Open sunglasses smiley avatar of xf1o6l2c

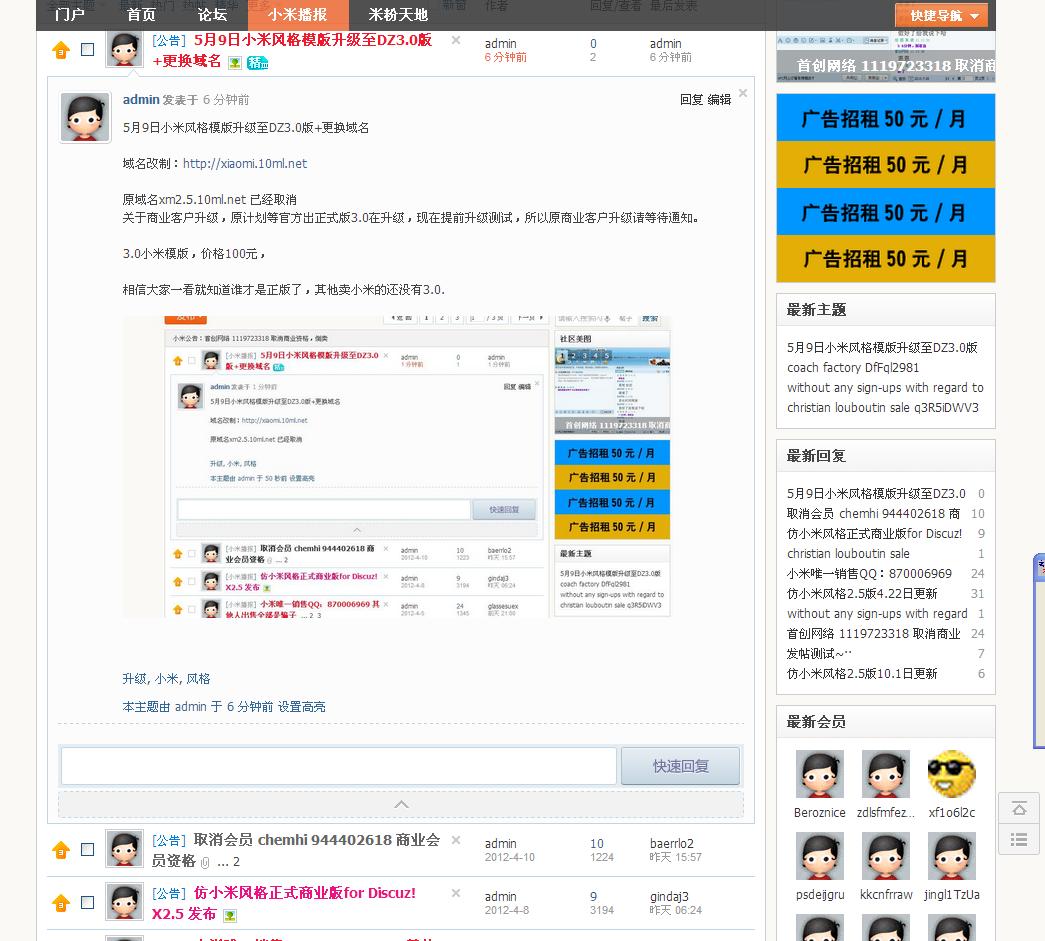coord(951,774)
